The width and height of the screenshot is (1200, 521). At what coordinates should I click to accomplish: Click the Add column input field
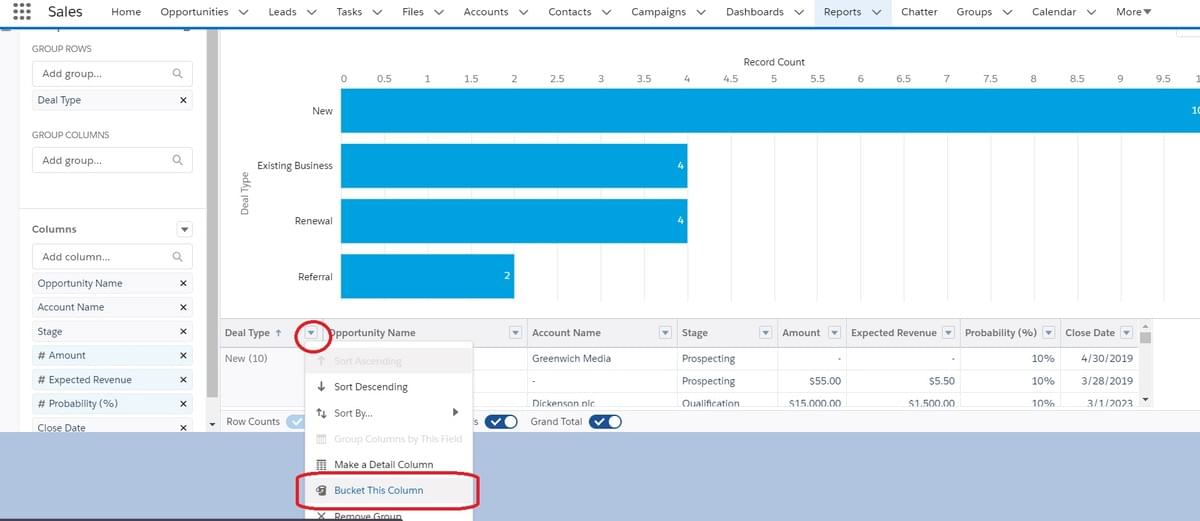[112, 257]
